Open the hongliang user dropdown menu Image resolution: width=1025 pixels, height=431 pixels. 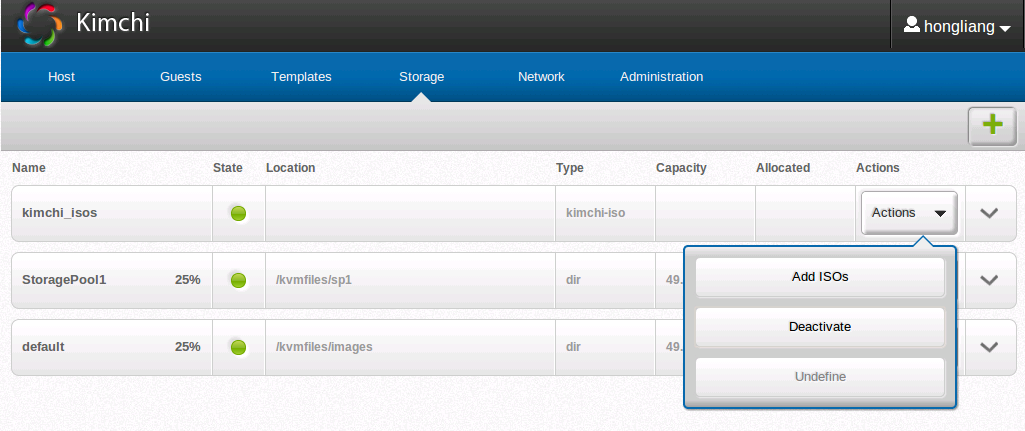(x=957, y=27)
